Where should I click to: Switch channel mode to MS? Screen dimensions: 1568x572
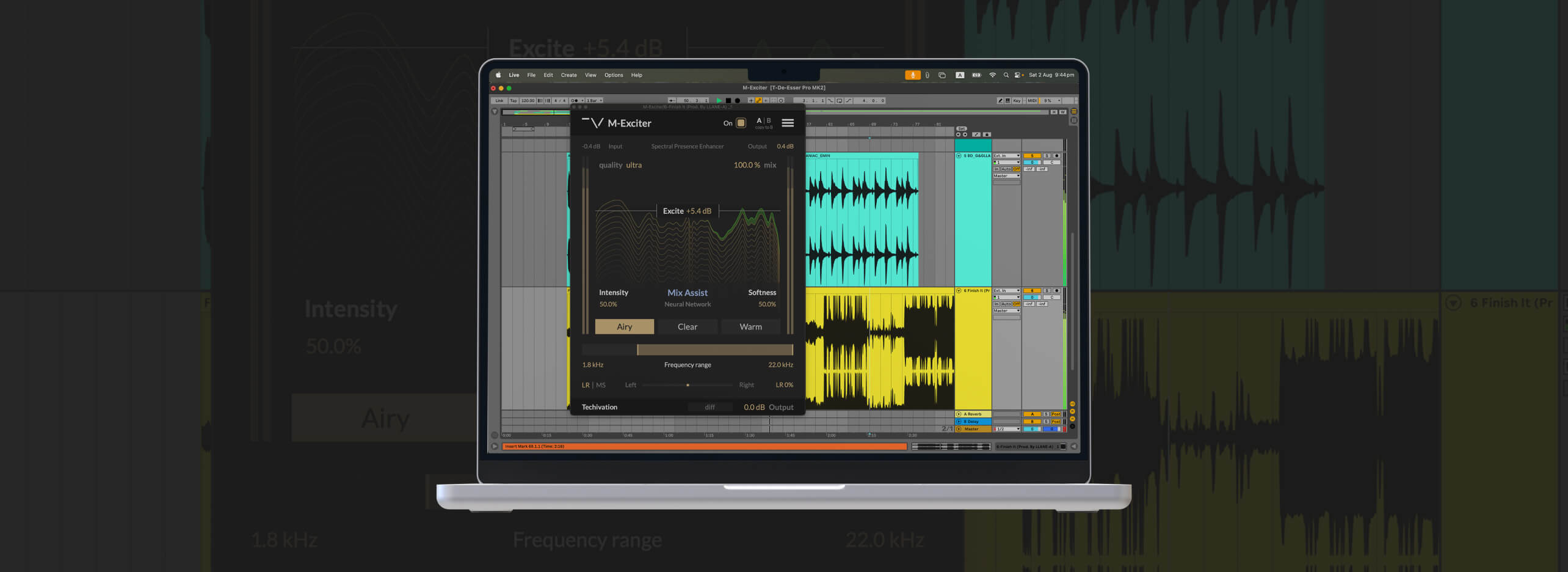tap(601, 385)
